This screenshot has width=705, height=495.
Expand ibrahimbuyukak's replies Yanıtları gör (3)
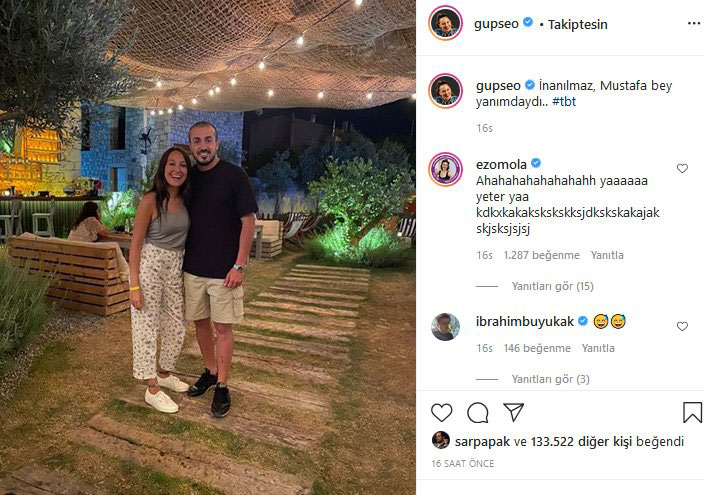pos(550,379)
